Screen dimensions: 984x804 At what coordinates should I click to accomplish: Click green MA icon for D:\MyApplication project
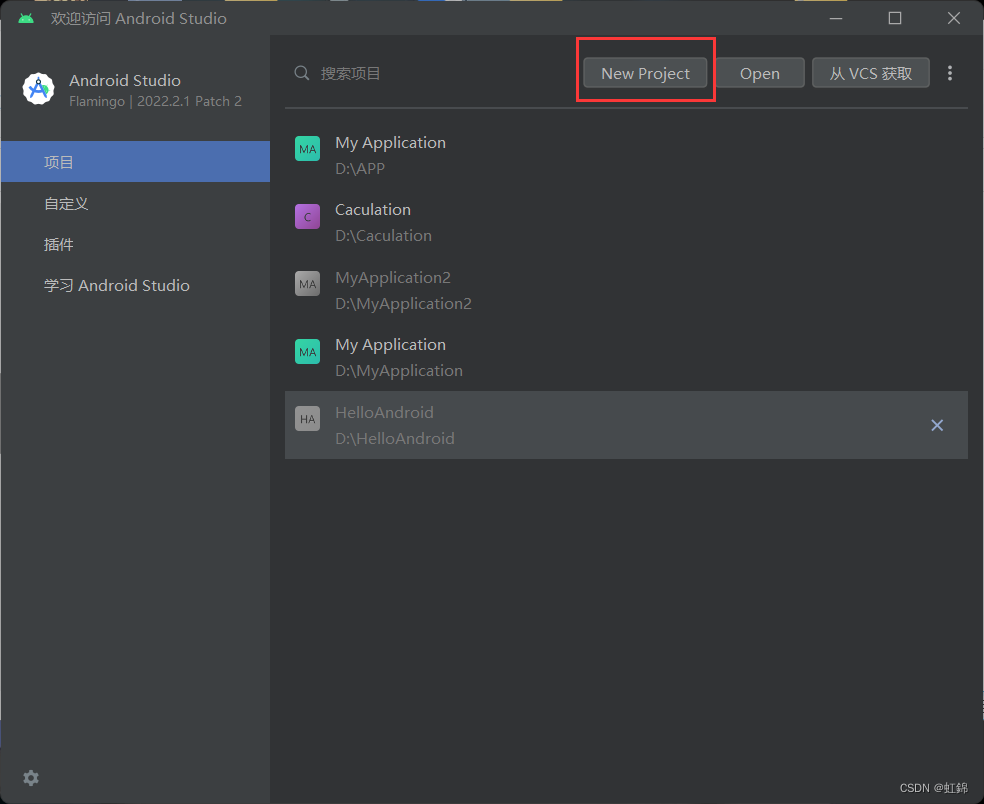[x=307, y=352]
